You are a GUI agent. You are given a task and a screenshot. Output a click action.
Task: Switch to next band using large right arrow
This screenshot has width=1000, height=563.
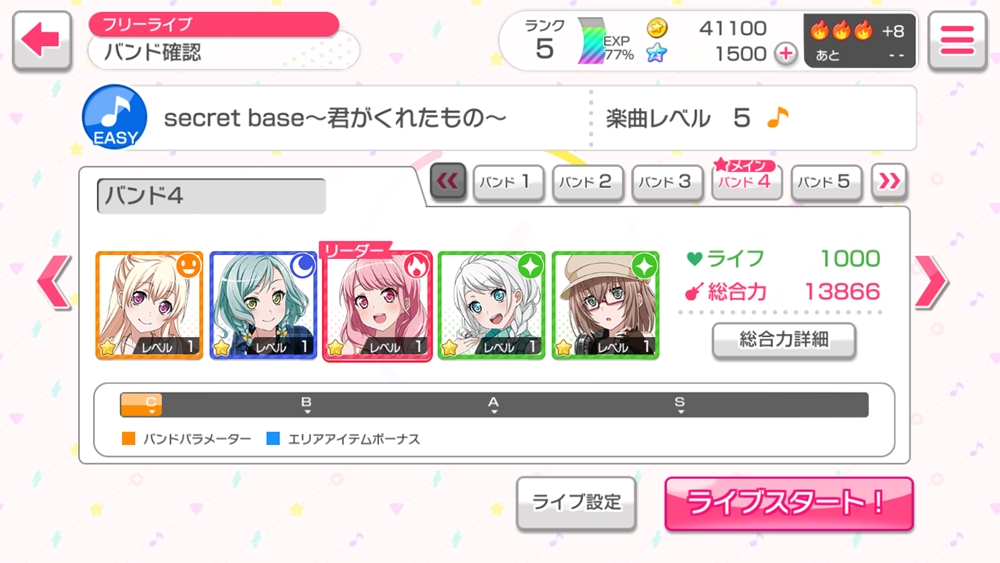click(x=931, y=282)
